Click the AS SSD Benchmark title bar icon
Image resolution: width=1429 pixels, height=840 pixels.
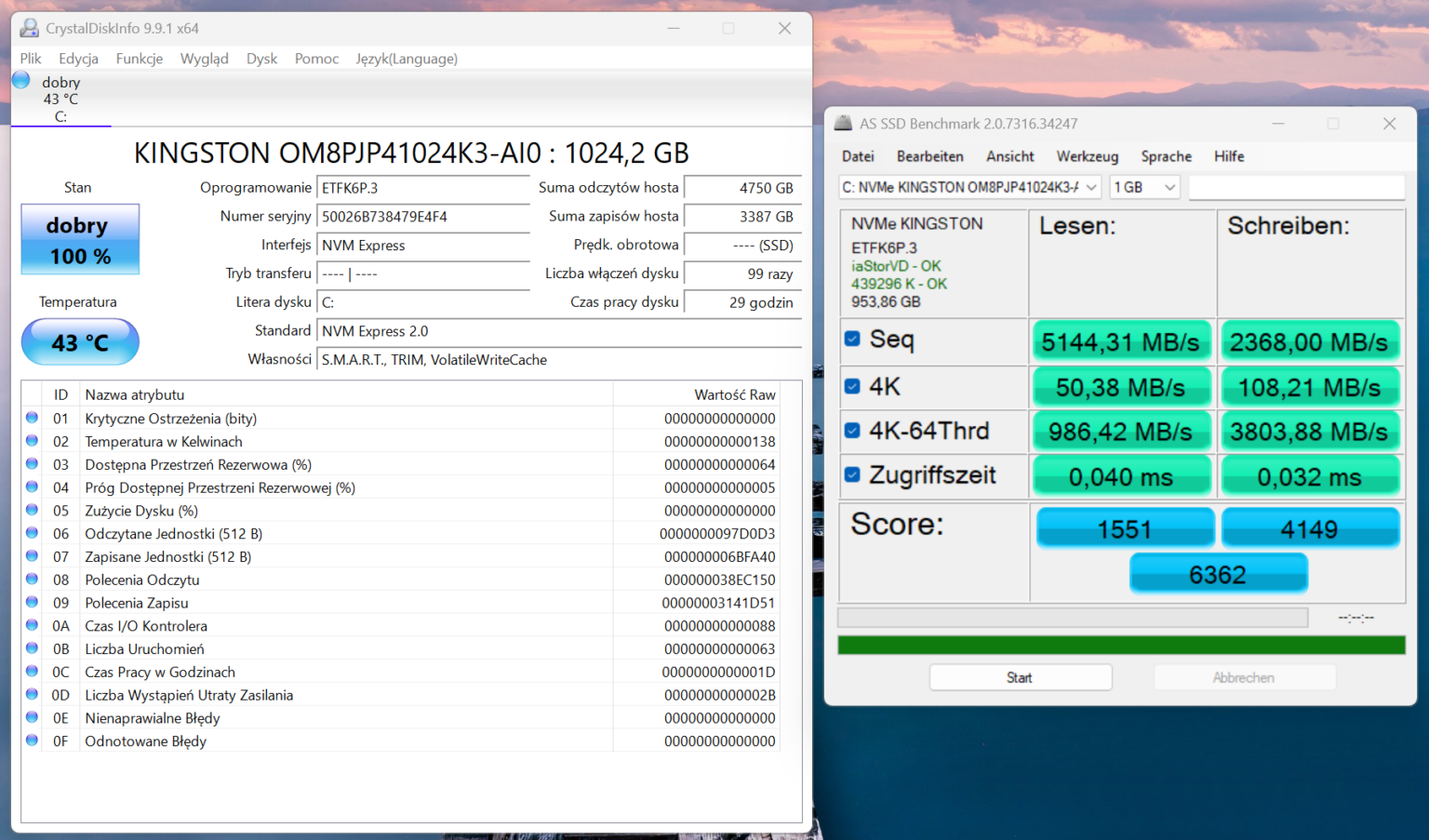coord(843,123)
